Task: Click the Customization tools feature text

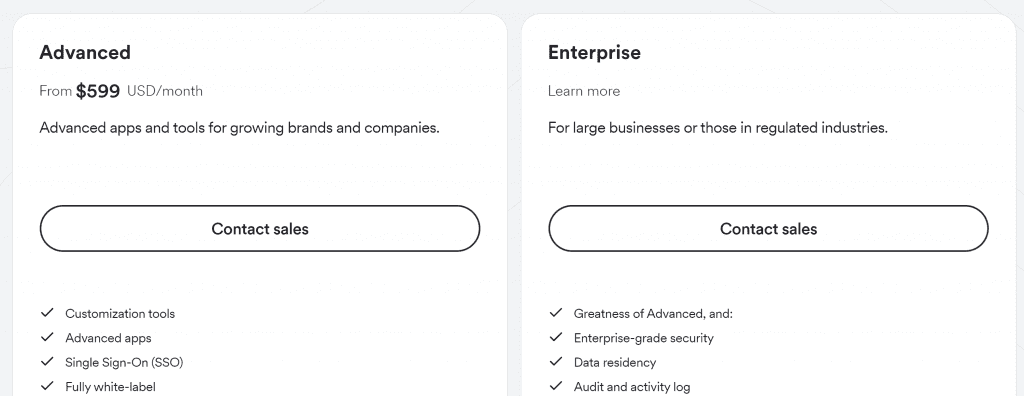Action: (x=120, y=314)
